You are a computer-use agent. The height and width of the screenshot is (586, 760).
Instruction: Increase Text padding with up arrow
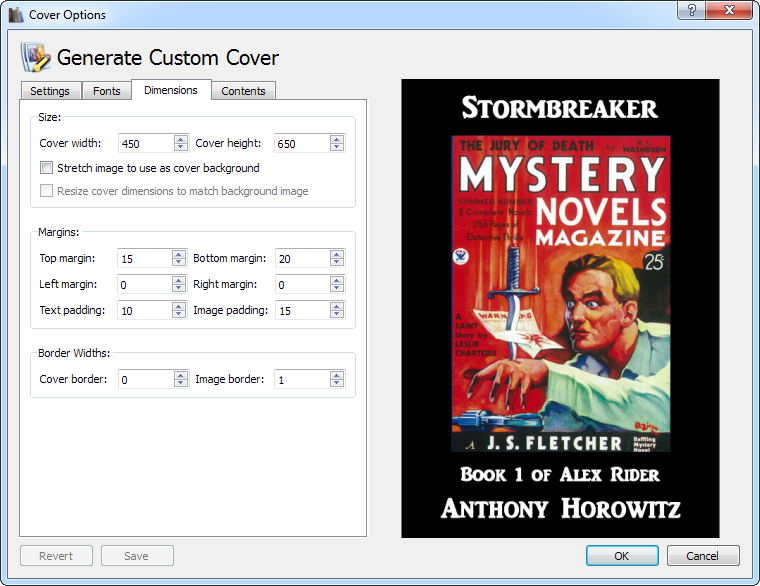[x=179, y=306]
